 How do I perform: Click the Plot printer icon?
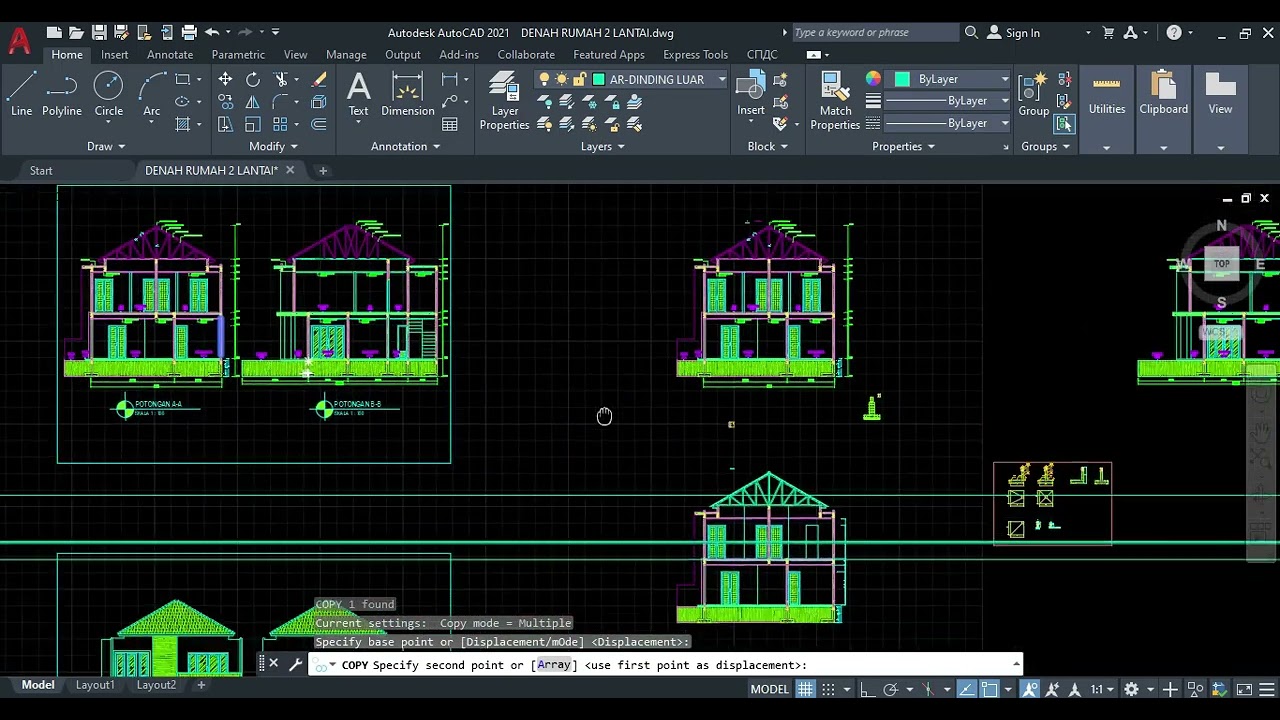point(189,33)
